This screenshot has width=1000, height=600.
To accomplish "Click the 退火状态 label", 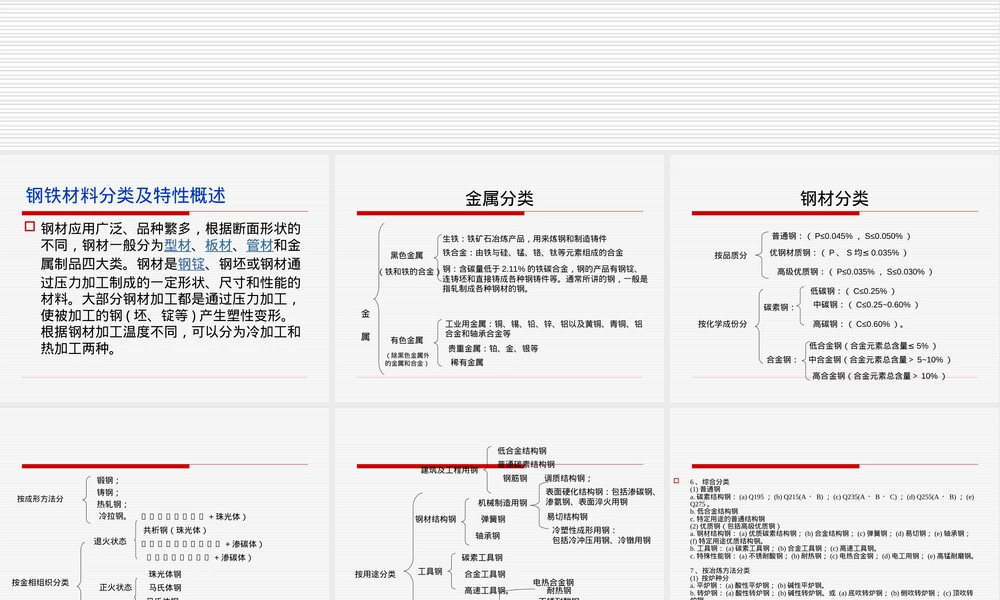I will pos(110,541).
